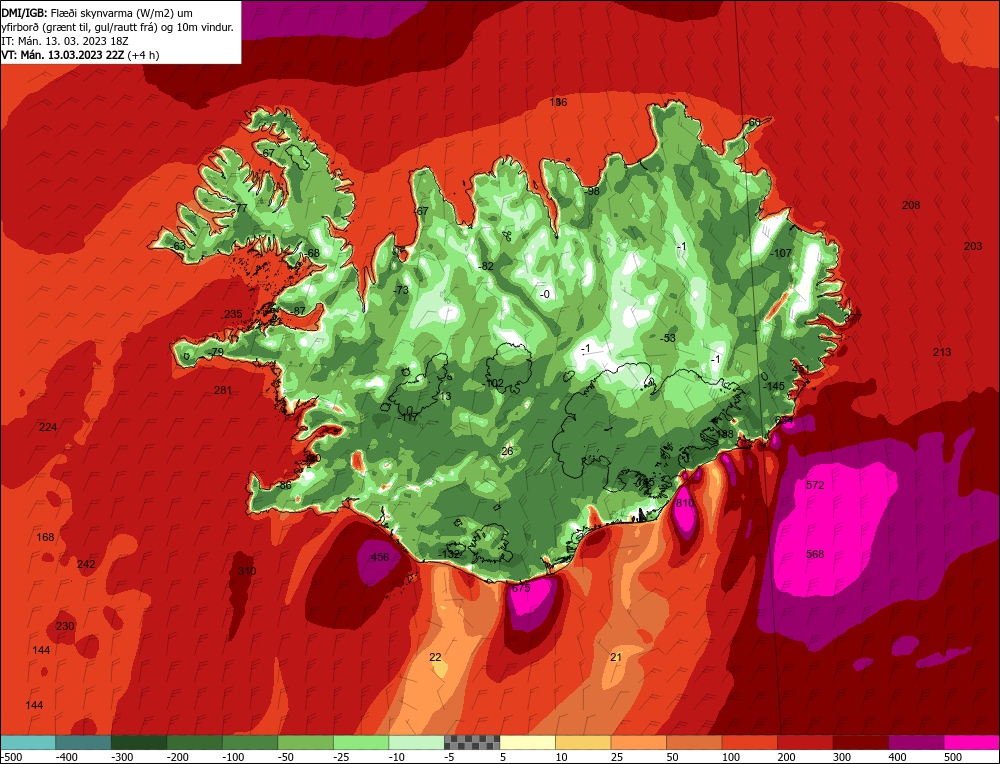Click the 230 value in southwest ocean
The image size is (1000, 764).
tap(65, 626)
